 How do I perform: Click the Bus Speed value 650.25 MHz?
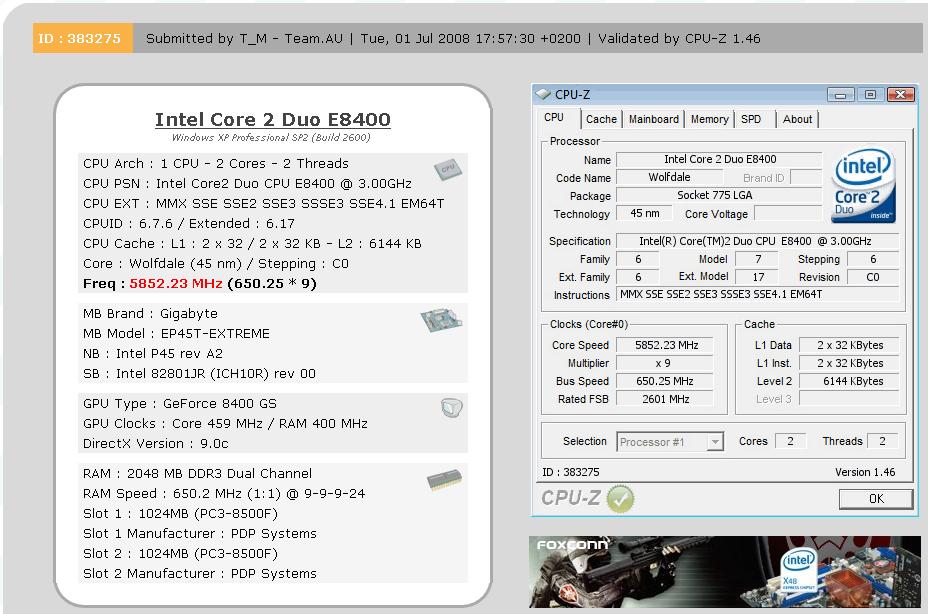pyautogui.click(x=665, y=381)
